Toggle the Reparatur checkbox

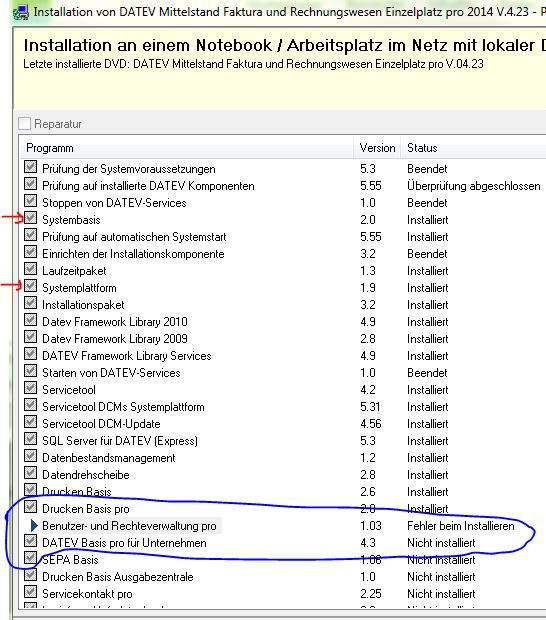[x=25, y=124]
